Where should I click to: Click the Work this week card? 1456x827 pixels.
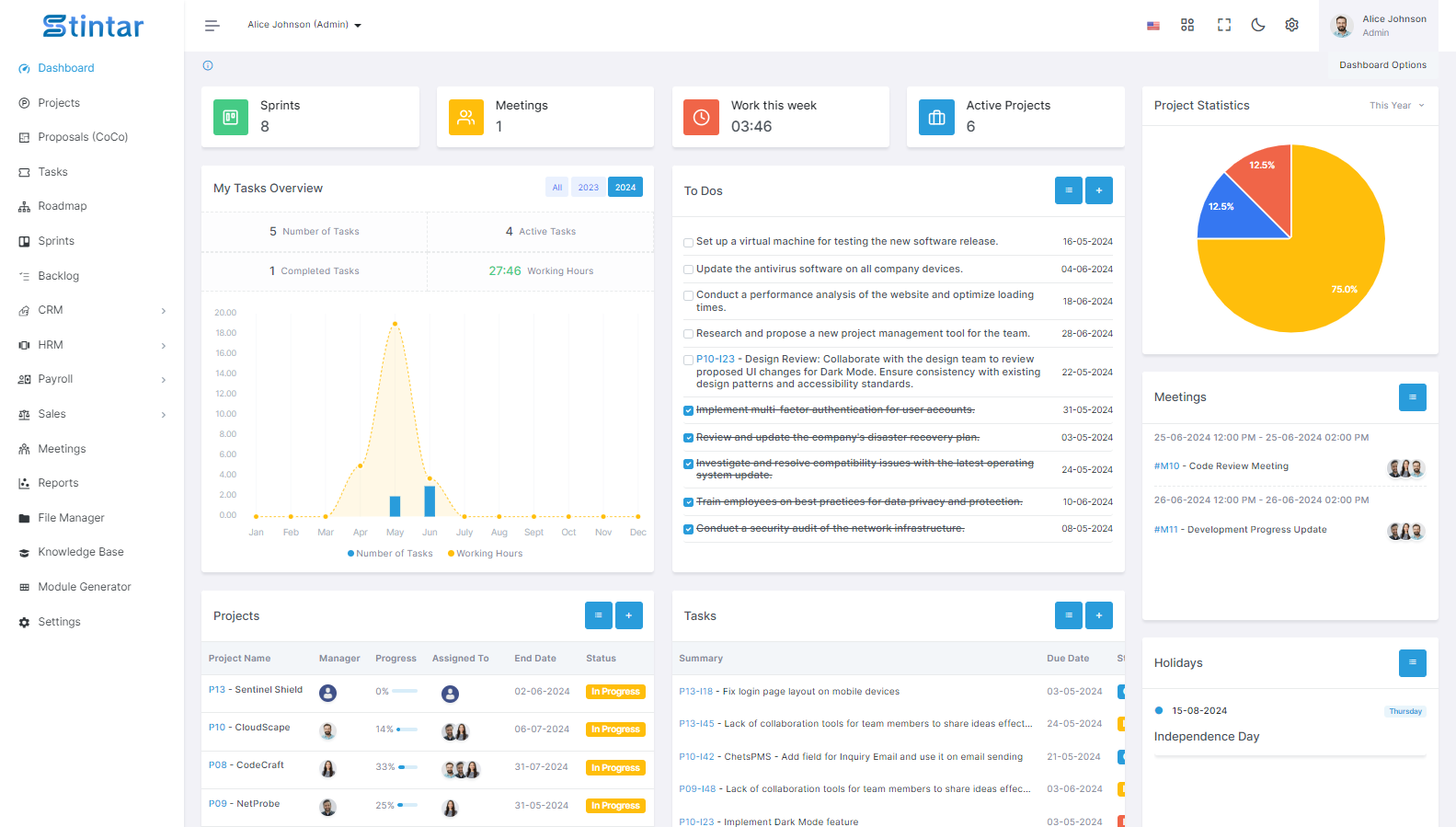780,117
